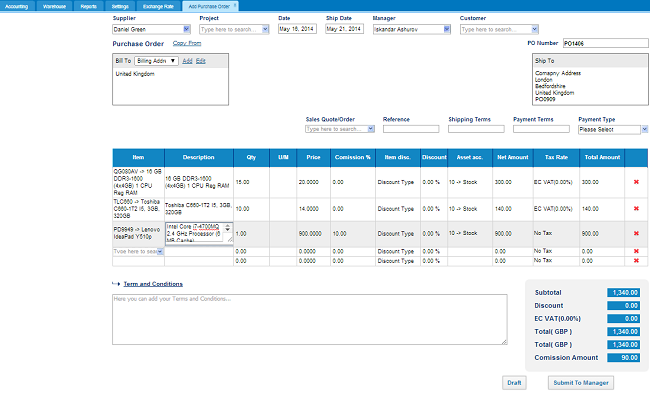This screenshot has height=393, width=650.
Task: Switch to the Warehouse tab
Action: (x=54, y=6)
